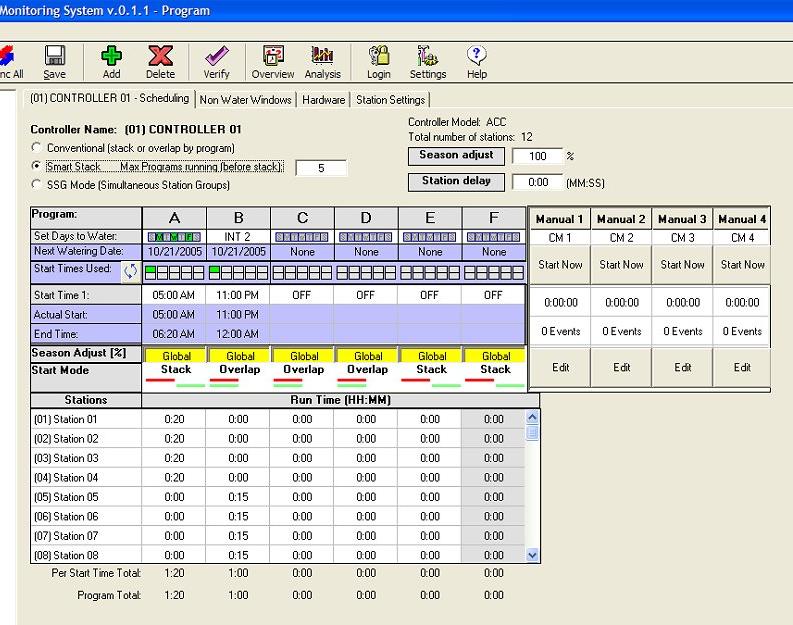Click Program E days-of-week icon
Screen dimensions: 793x625
[x=430, y=237]
